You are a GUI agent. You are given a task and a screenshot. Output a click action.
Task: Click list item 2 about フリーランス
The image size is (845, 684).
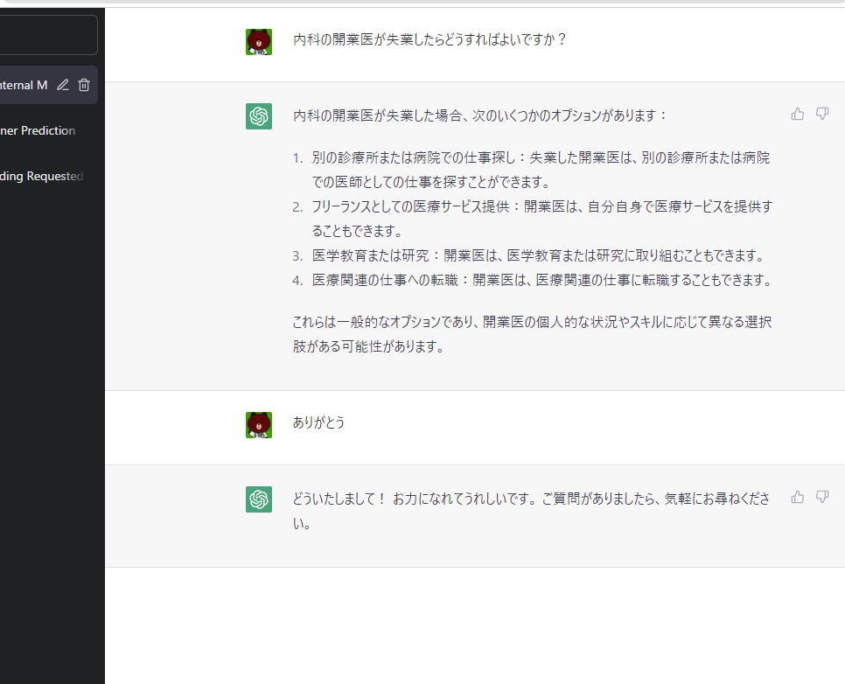click(x=542, y=219)
